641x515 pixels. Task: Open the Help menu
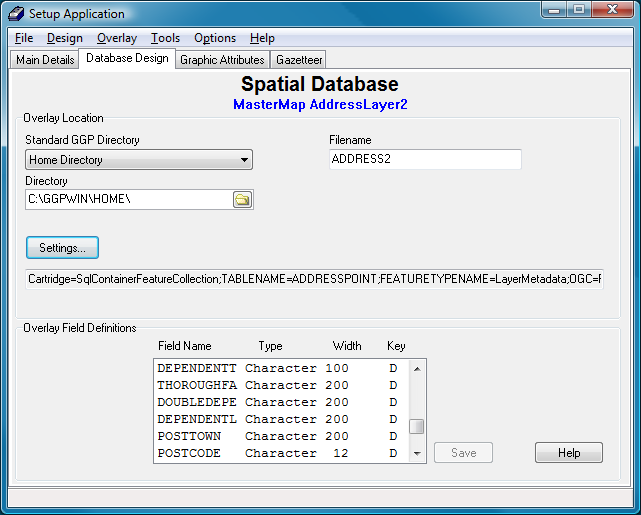click(x=262, y=38)
